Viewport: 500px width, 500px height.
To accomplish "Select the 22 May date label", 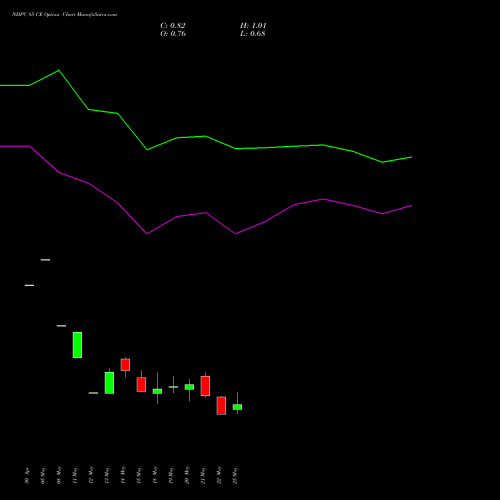I will coord(219,475).
